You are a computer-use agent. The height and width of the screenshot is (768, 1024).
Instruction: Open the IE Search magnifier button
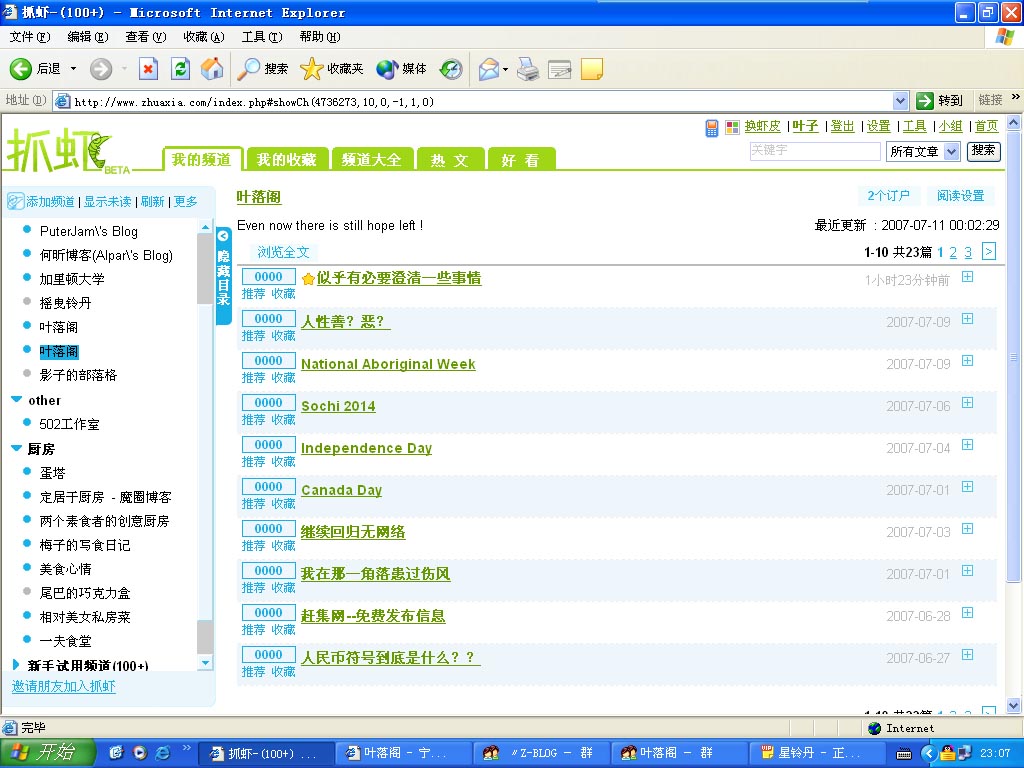tap(263, 69)
